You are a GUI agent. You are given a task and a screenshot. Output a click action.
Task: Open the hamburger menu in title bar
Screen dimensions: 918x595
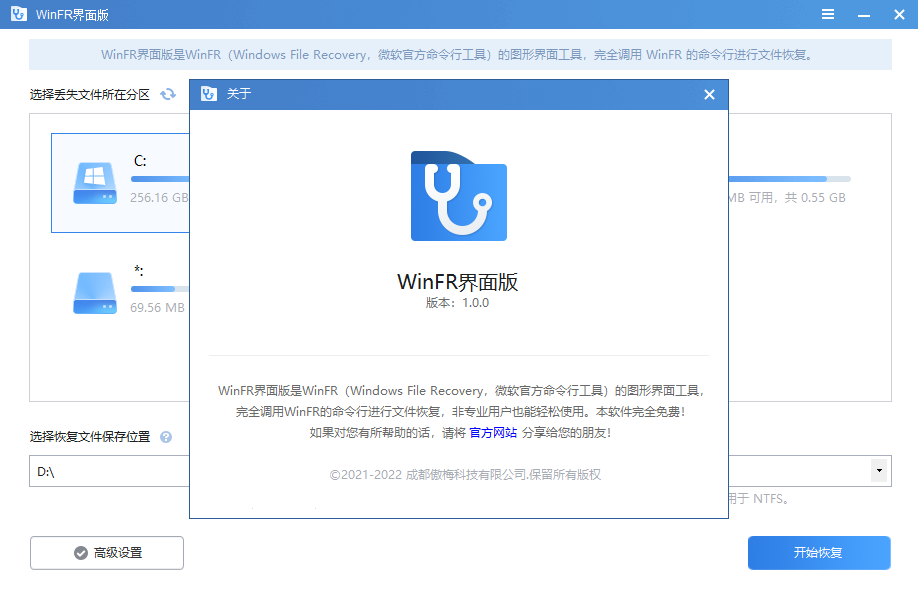pos(828,14)
